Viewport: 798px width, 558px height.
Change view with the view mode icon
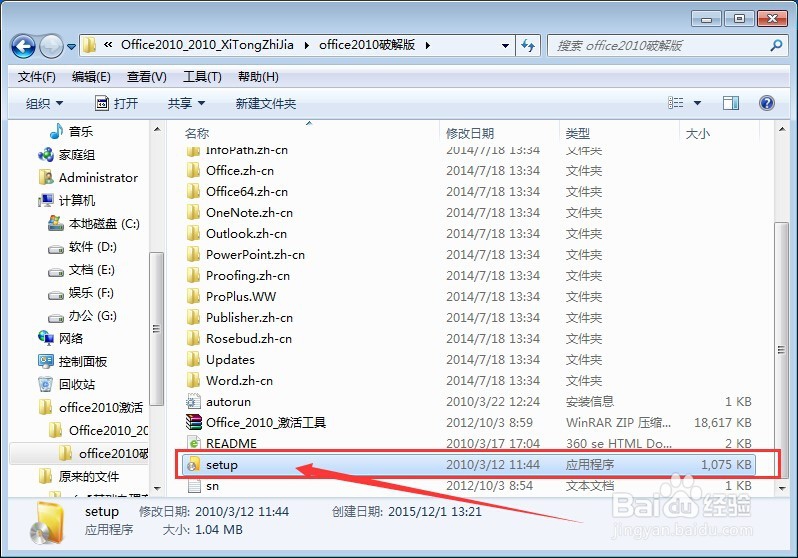675,103
